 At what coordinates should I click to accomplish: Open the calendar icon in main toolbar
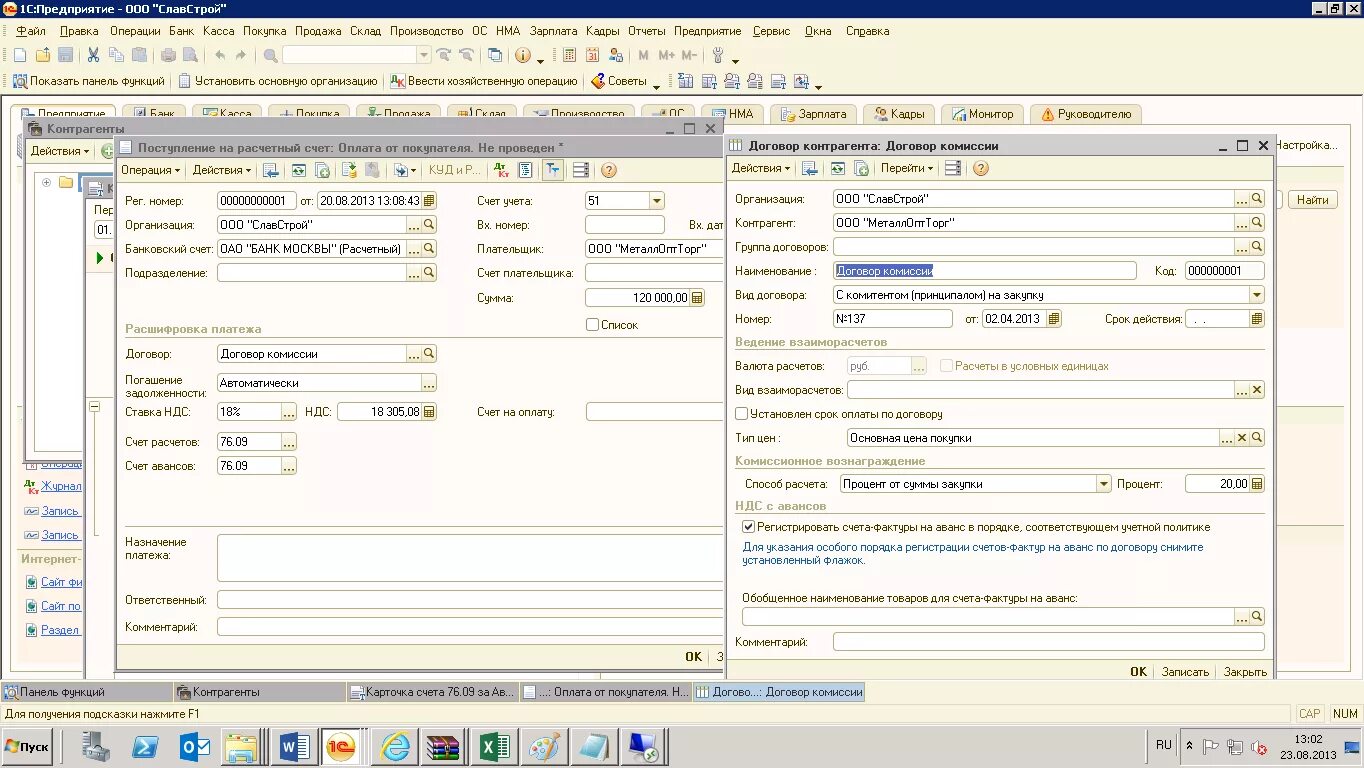coord(592,56)
